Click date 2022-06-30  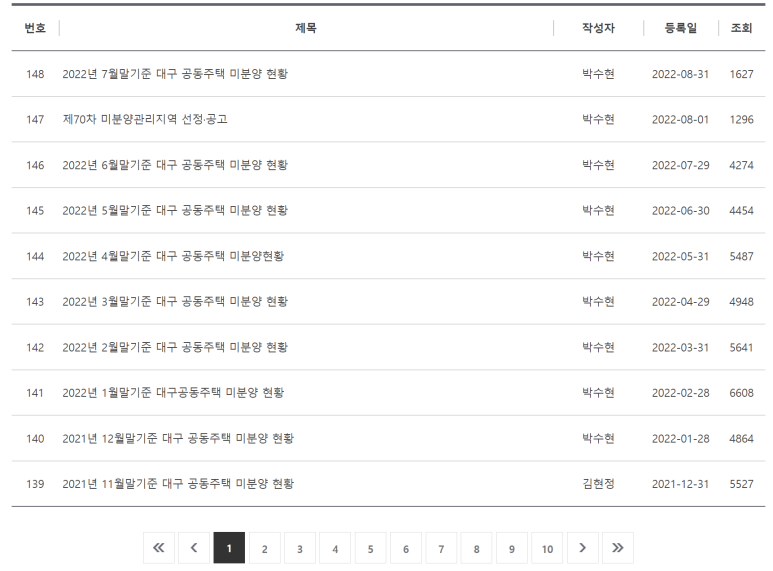pyautogui.click(x=681, y=211)
